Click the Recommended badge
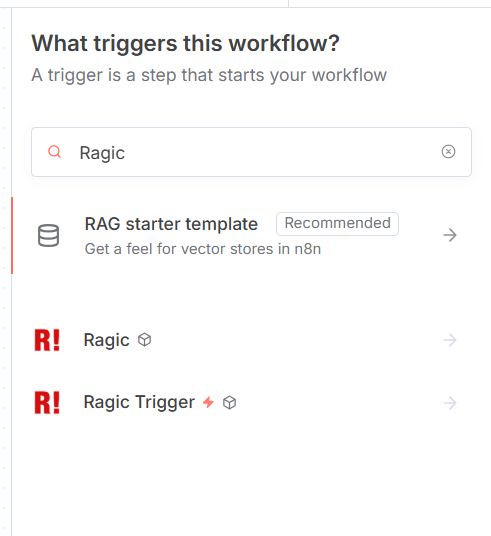Screen dimensions: 491x536 [337, 224]
